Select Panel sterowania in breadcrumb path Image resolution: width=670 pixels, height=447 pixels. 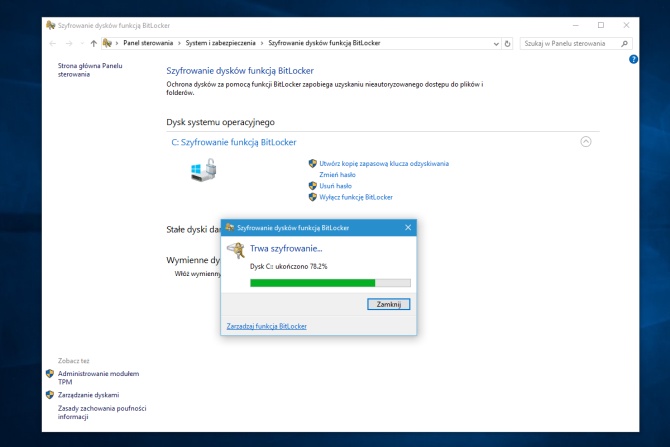tap(147, 44)
